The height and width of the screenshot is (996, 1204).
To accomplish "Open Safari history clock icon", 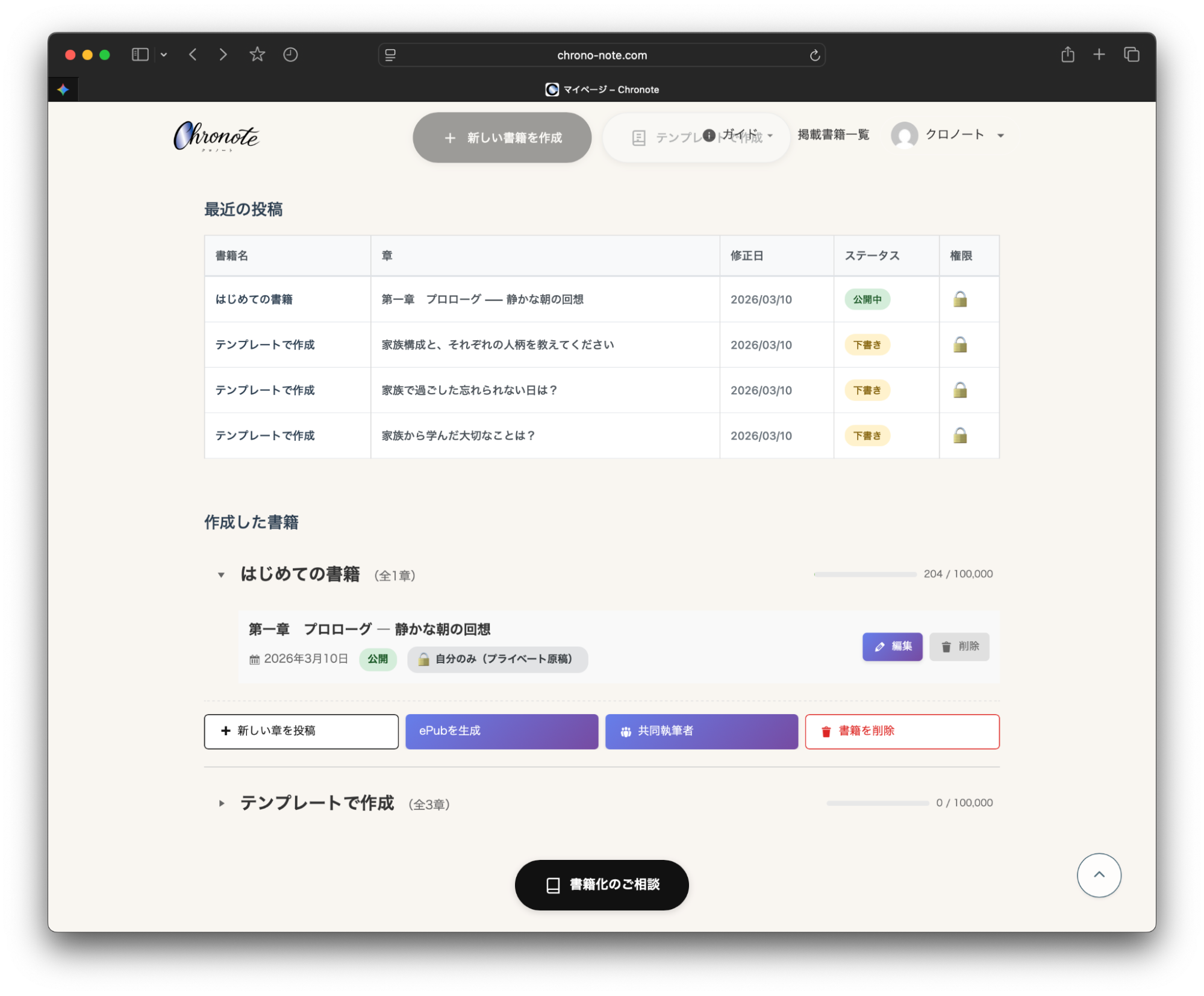I will (x=290, y=55).
